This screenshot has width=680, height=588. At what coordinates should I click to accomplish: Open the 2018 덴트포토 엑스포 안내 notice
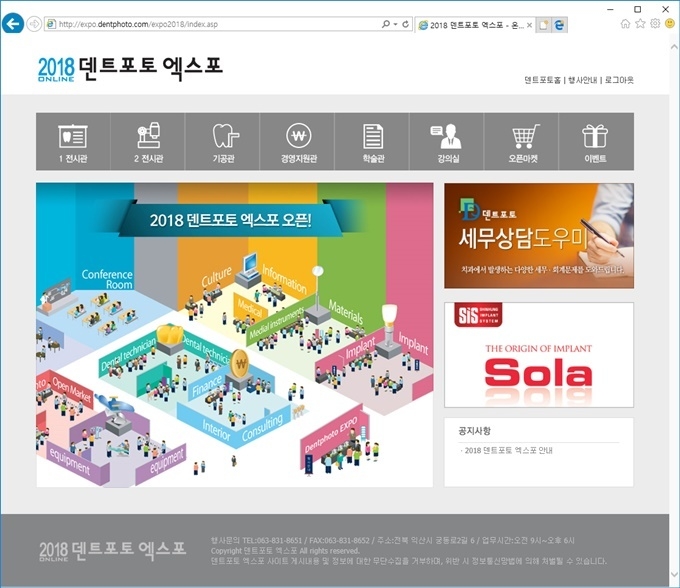coord(508,451)
